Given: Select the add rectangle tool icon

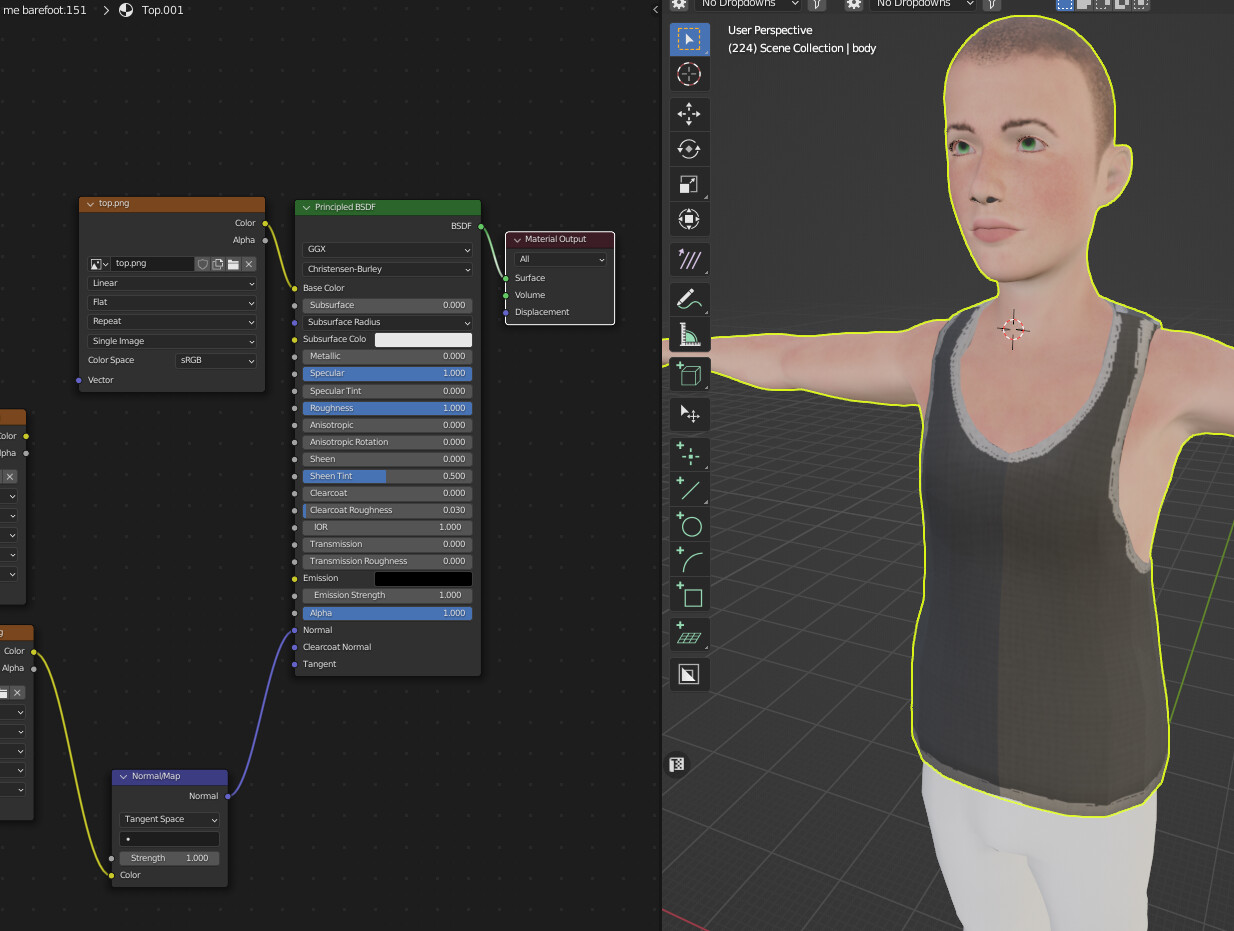Looking at the screenshot, I should click(689, 594).
